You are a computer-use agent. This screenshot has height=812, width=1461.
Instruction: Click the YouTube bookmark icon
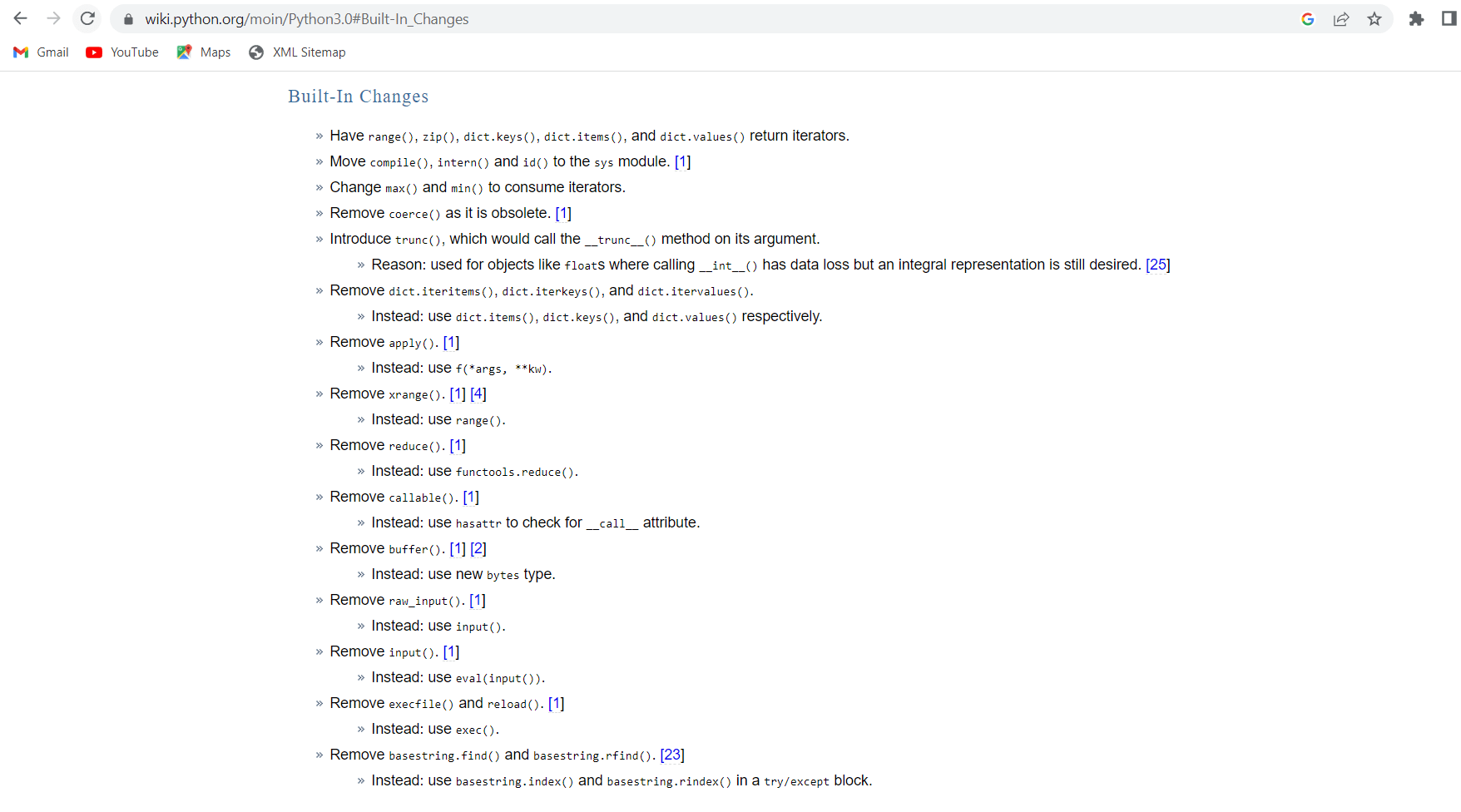tap(95, 52)
